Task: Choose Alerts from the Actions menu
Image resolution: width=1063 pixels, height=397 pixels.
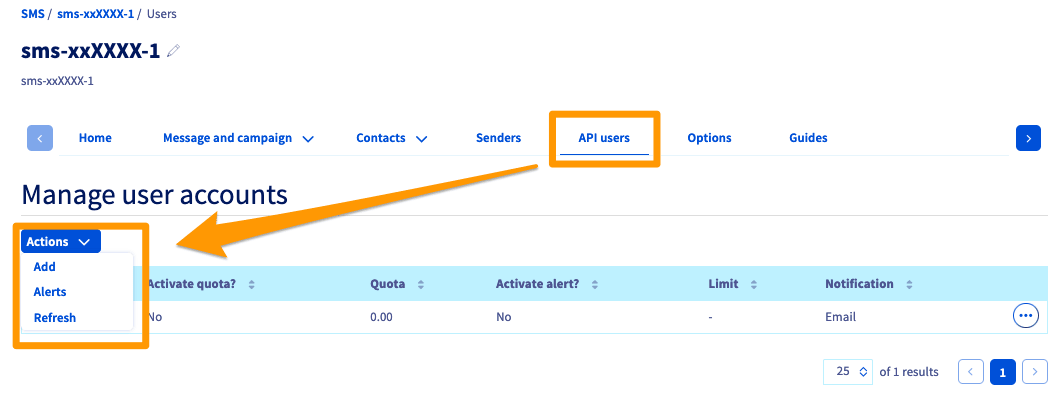Action: pos(50,292)
